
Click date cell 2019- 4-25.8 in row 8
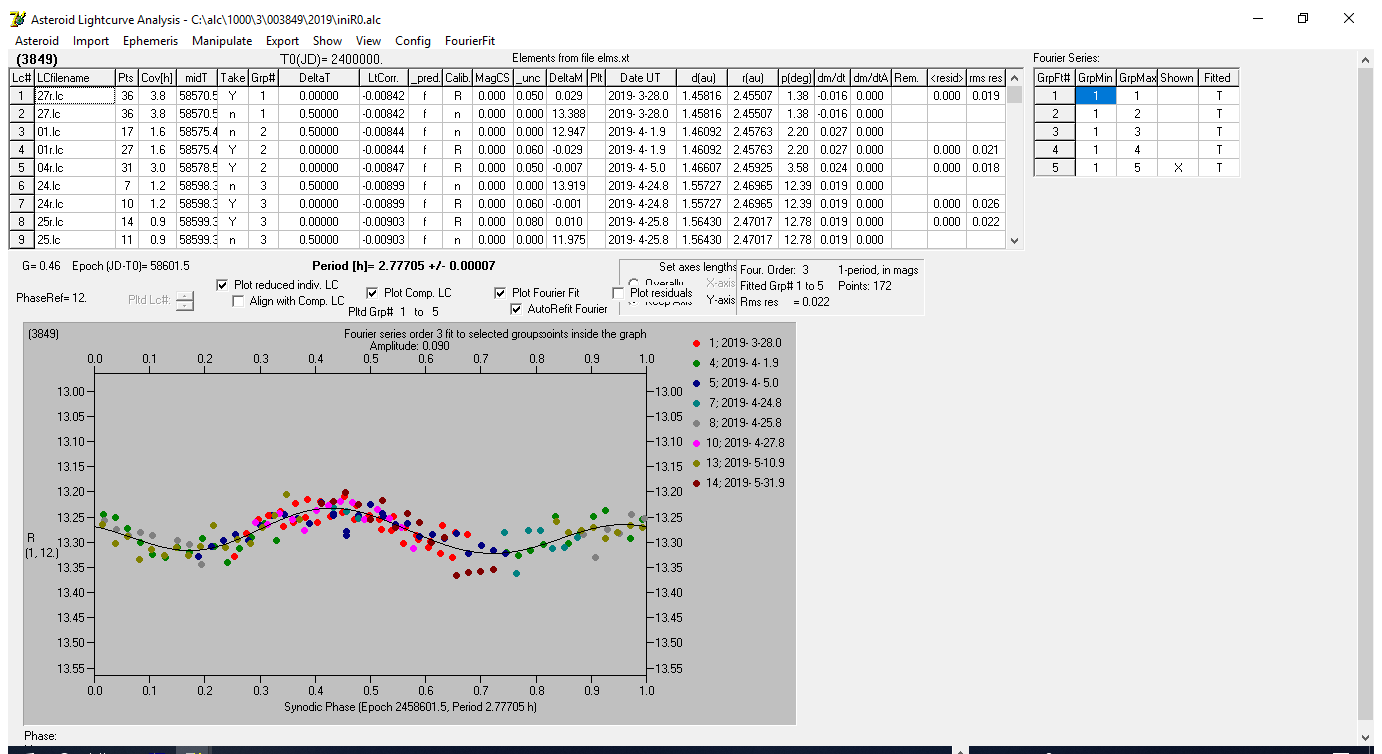pos(640,221)
